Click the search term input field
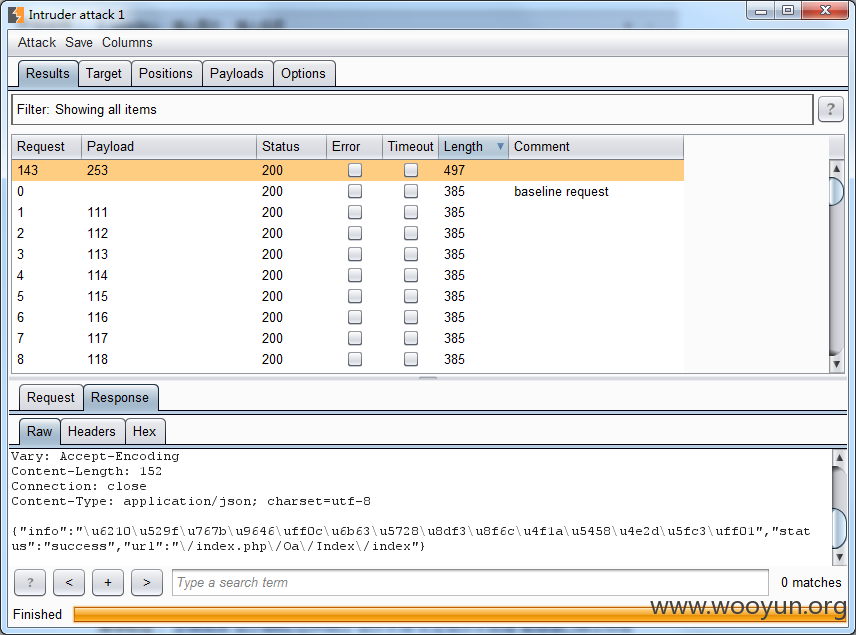Screen dimensions: 856x635 tap(470, 583)
